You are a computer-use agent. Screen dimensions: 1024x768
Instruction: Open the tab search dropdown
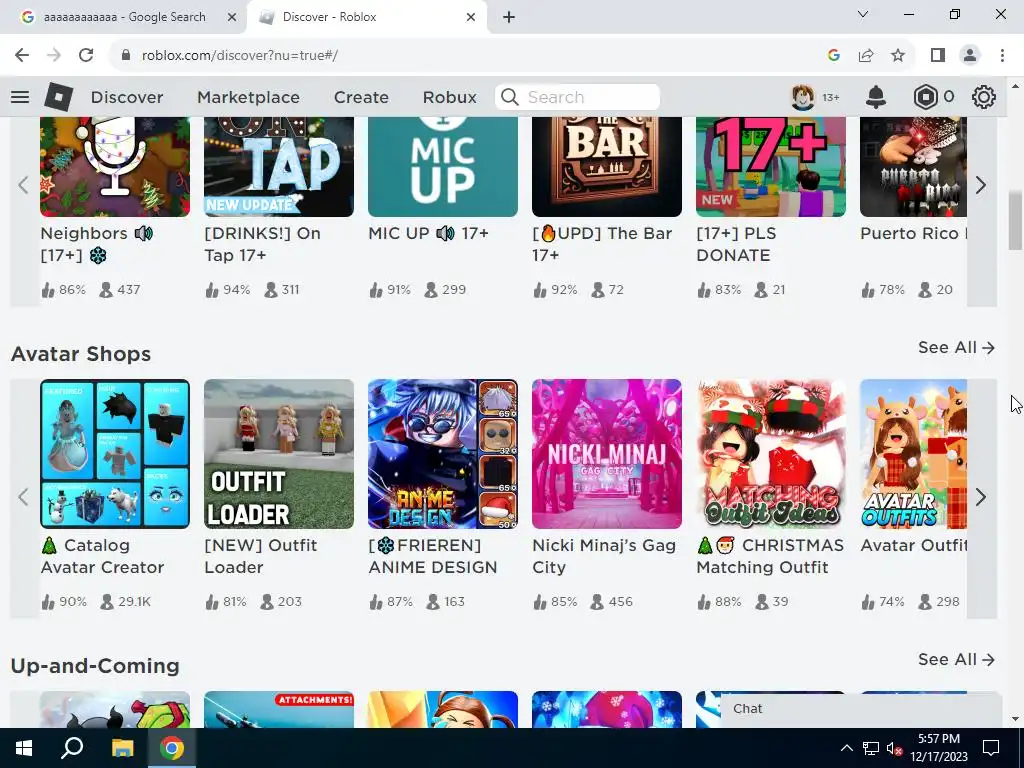(863, 14)
